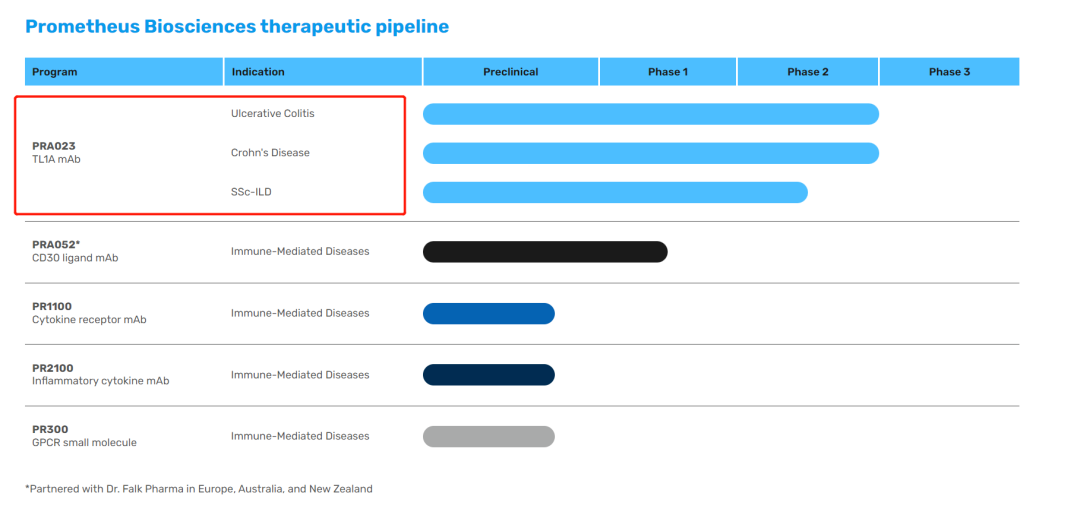
Task: Click the SSc-ILD indication label
Action: [251, 192]
